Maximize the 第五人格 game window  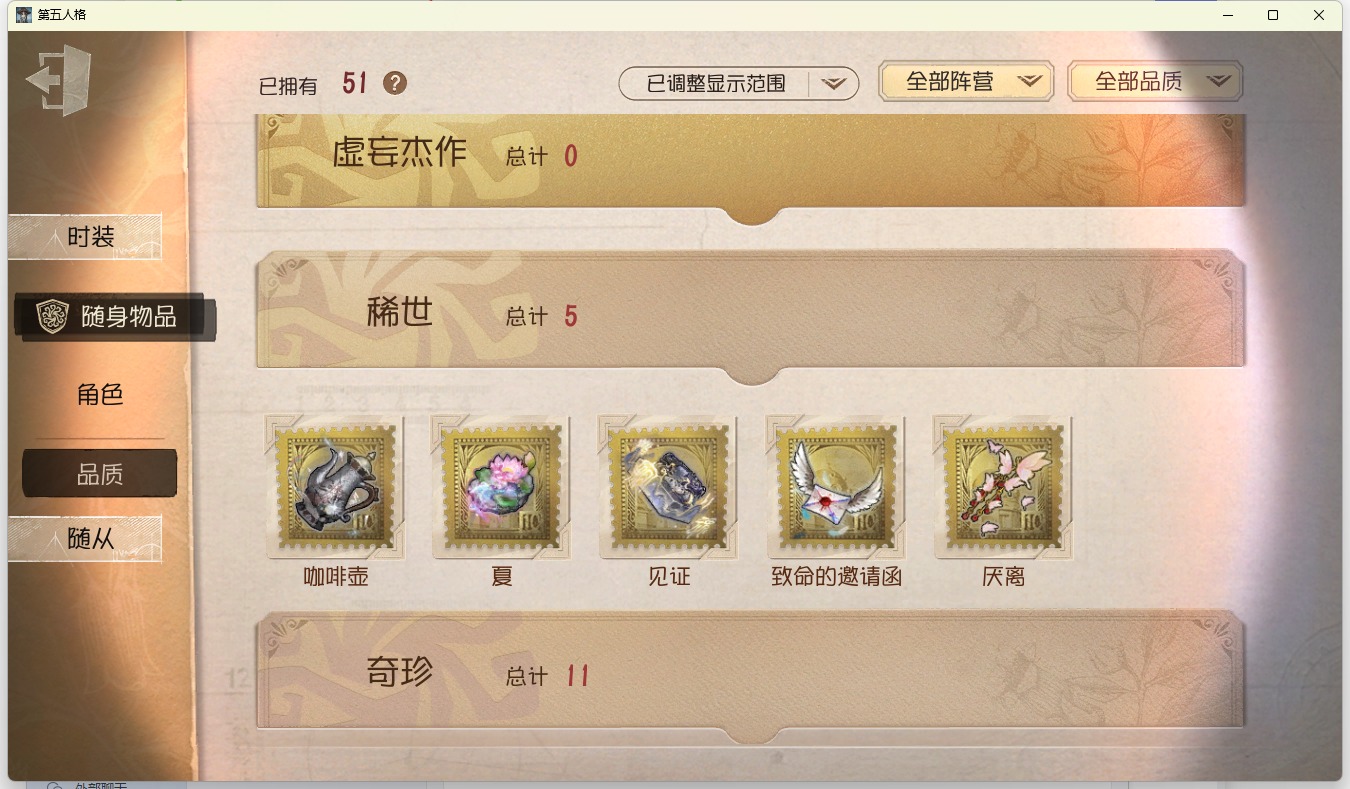(1273, 15)
